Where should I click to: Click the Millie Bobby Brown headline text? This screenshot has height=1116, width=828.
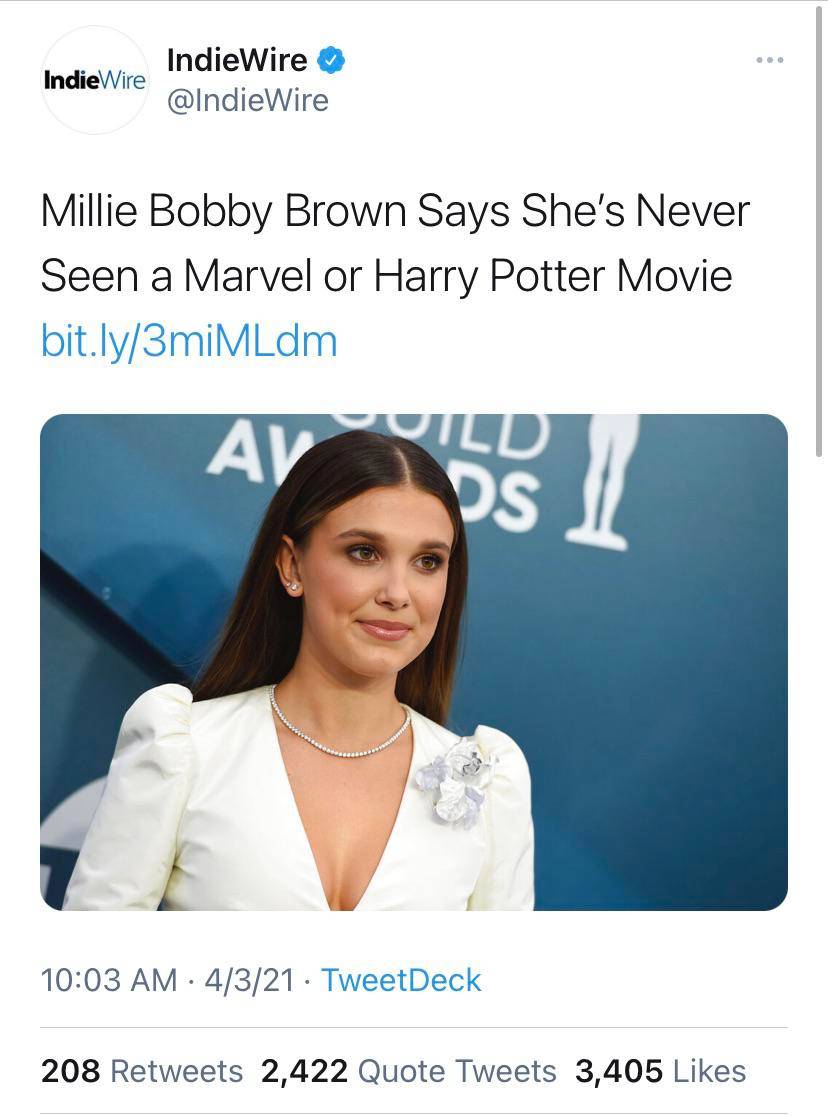(x=394, y=243)
